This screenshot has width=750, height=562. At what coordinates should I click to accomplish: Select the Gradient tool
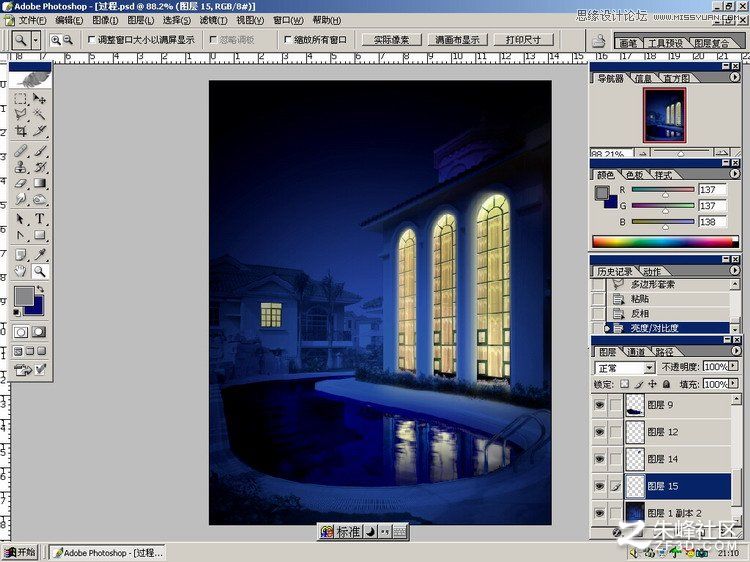point(40,183)
